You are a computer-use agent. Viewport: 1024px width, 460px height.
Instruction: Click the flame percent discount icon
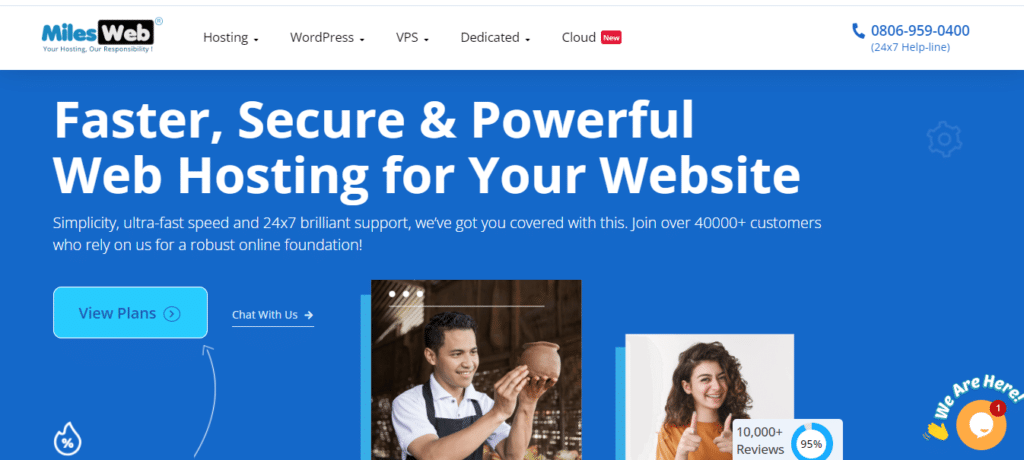[x=67, y=438]
